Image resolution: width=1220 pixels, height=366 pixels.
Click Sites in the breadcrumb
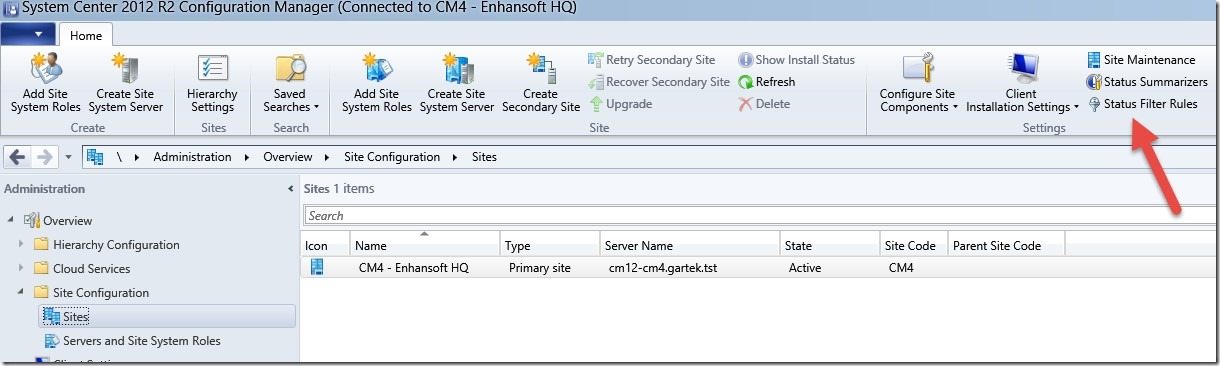click(484, 157)
